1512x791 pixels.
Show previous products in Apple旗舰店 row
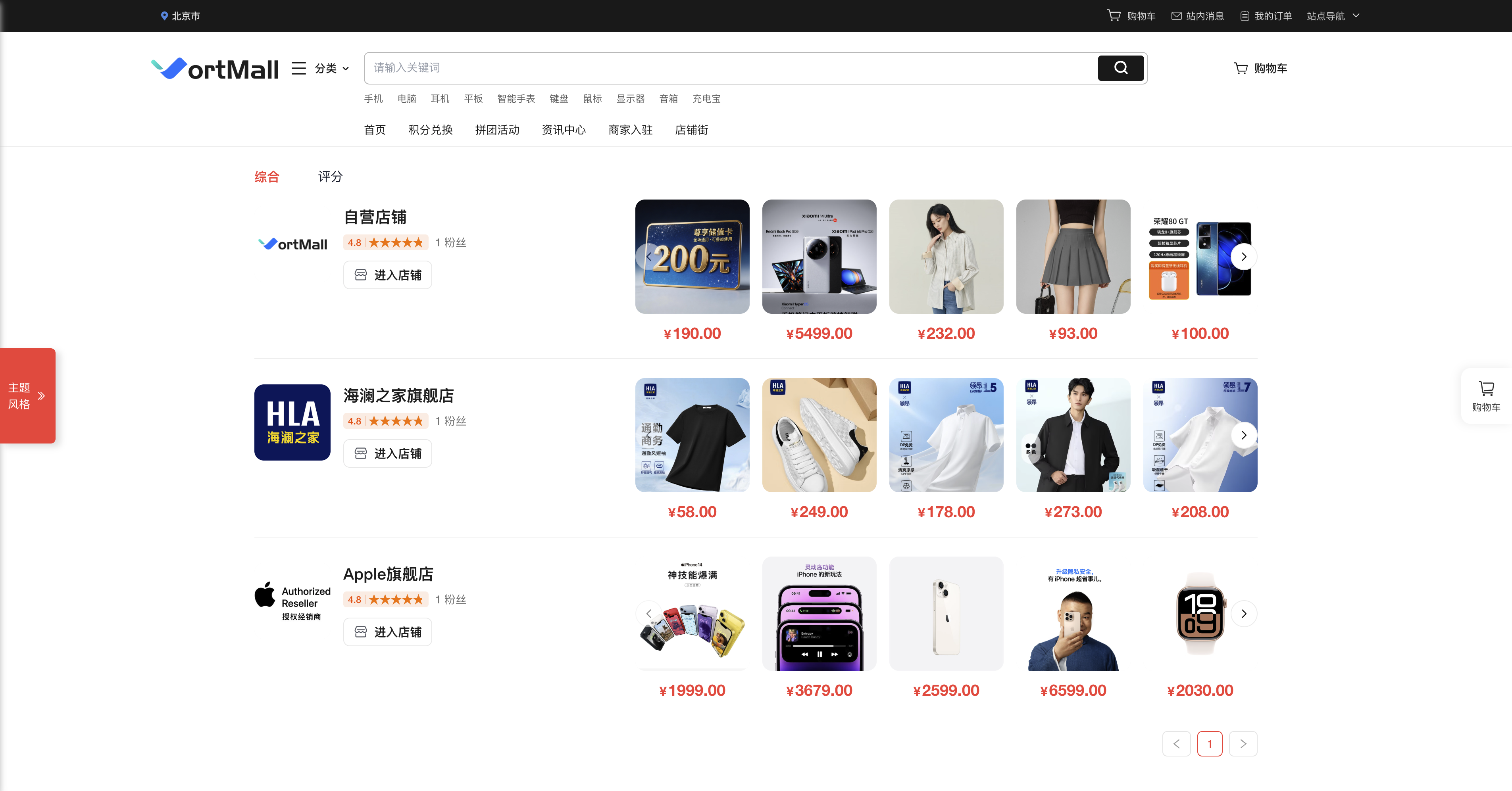click(648, 613)
